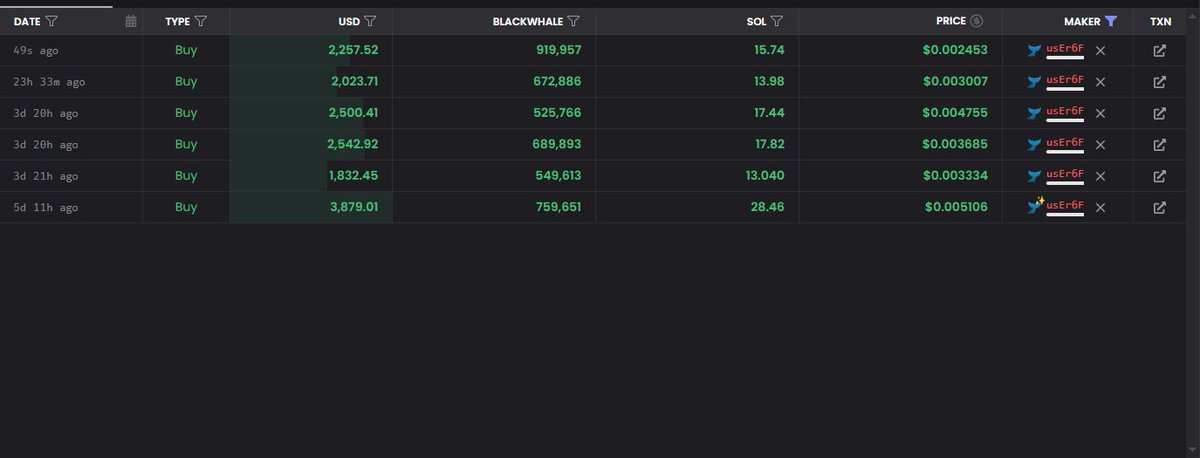Open transaction link for 3d 21h ago row
The height and width of the screenshot is (458, 1200).
point(1160,176)
